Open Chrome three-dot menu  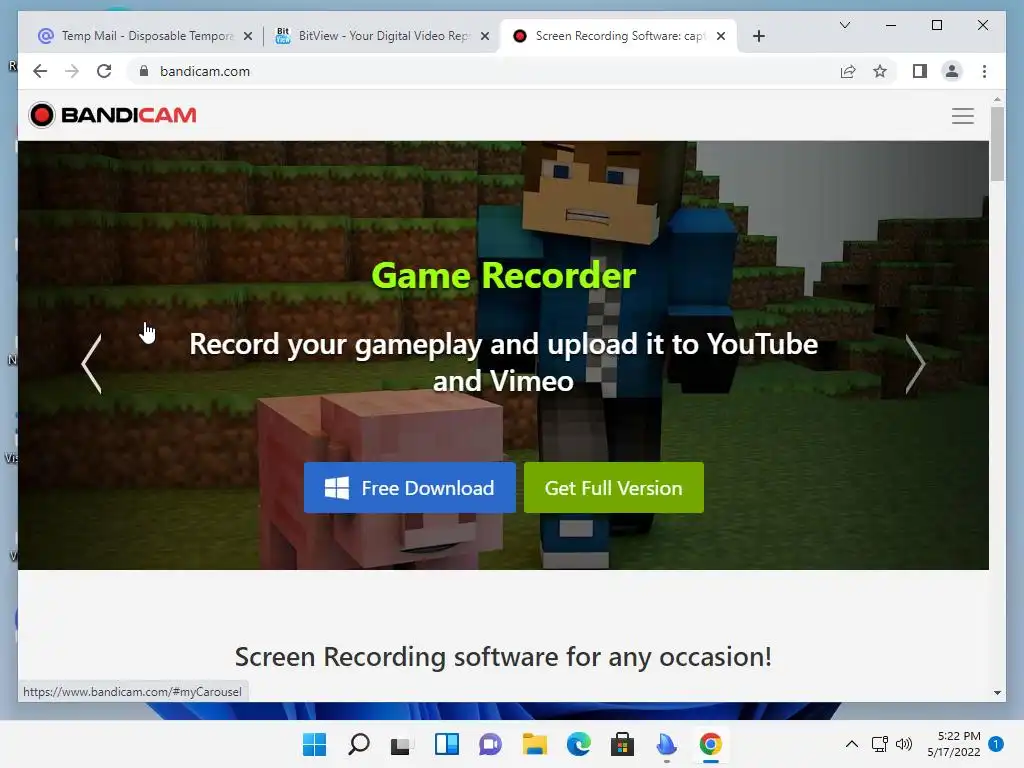[984, 71]
